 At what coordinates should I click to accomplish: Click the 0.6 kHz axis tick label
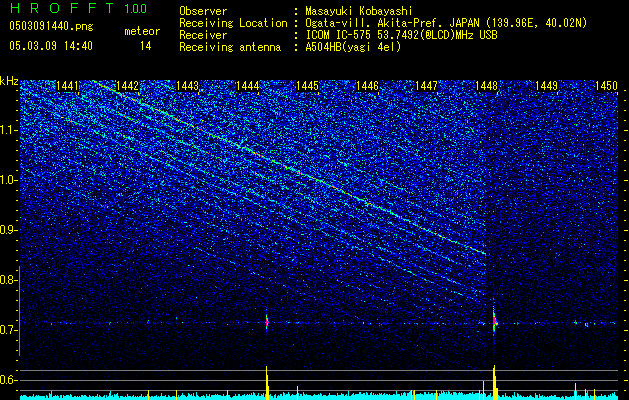[x=7, y=380]
